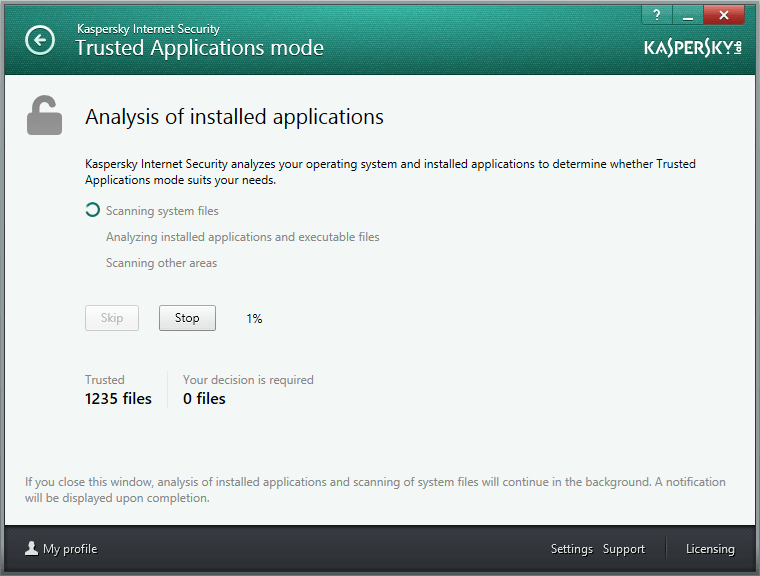Click the My profile person icon
This screenshot has width=760, height=576.
(x=32, y=548)
